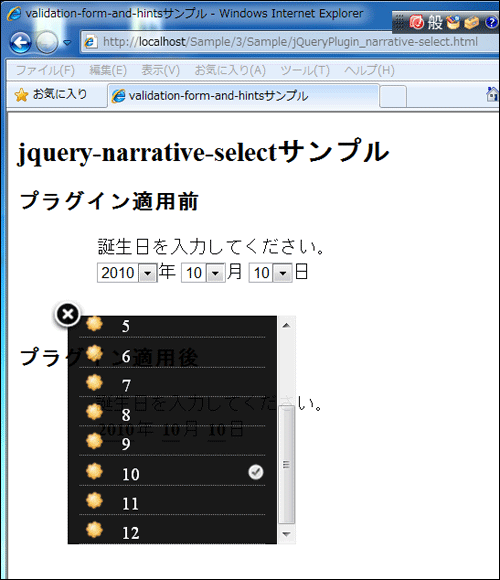Open the 編集(E) menu
This screenshot has width=500, height=580.
coord(108,70)
